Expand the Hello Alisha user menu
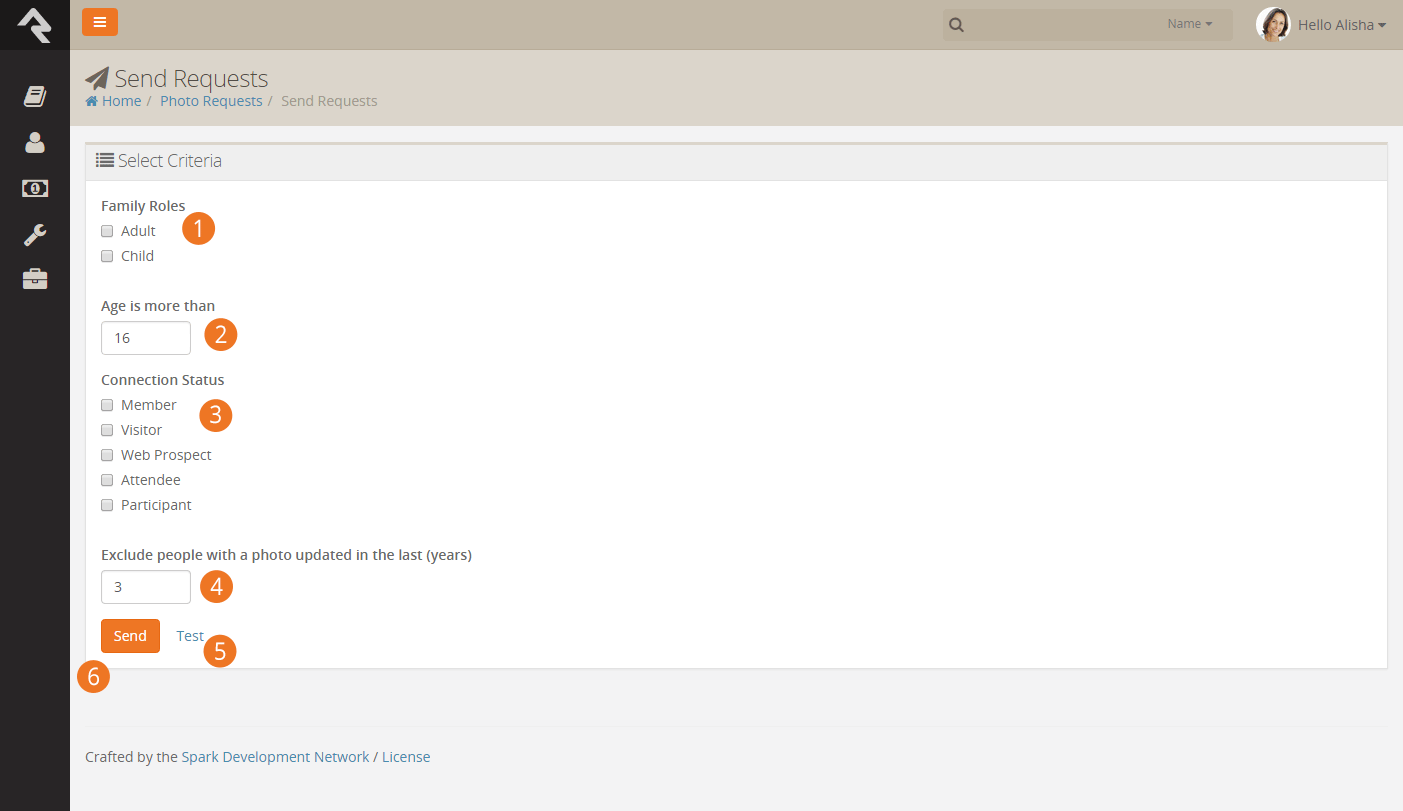The width and height of the screenshot is (1403, 811). [1342, 25]
